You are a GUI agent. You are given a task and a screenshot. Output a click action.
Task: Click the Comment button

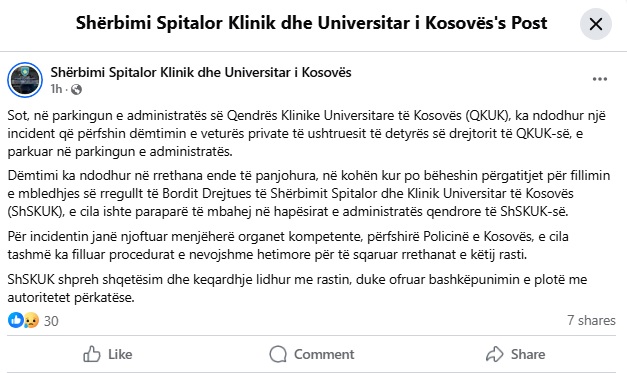click(x=312, y=354)
